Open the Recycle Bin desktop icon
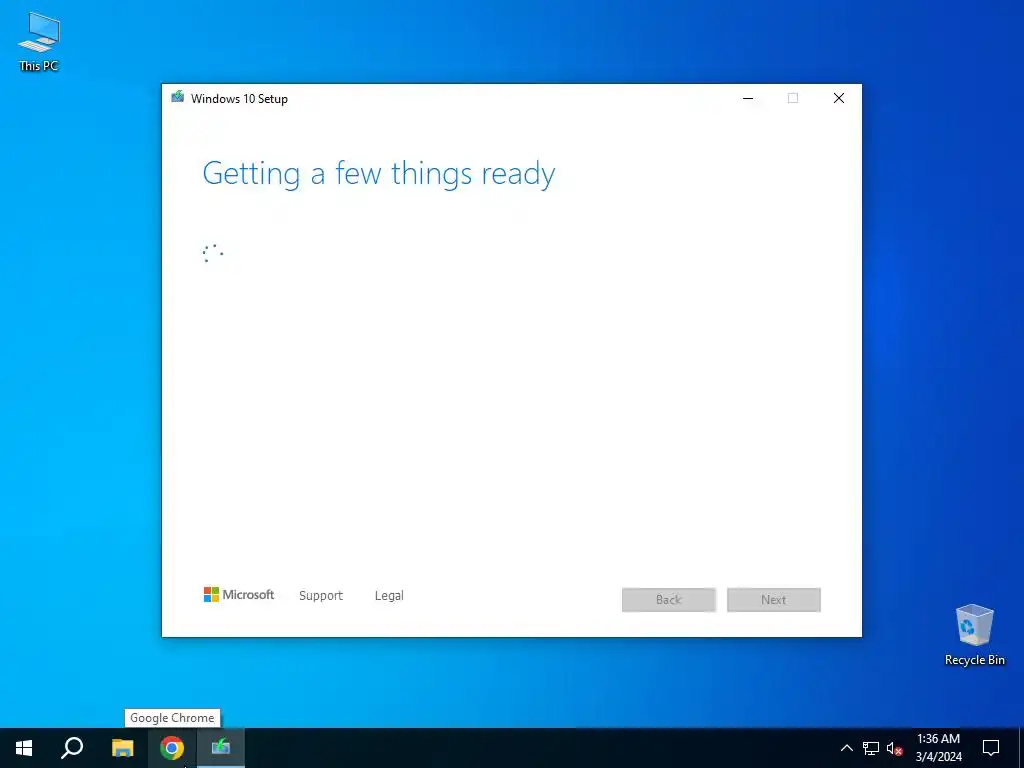This screenshot has width=1024, height=768. click(974, 634)
